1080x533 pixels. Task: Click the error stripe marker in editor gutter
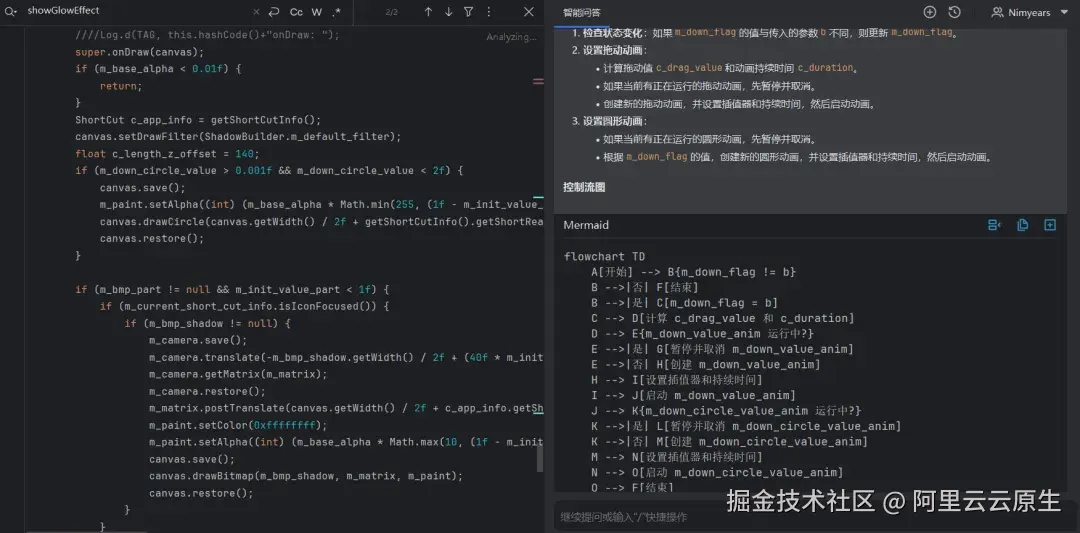(x=538, y=81)
